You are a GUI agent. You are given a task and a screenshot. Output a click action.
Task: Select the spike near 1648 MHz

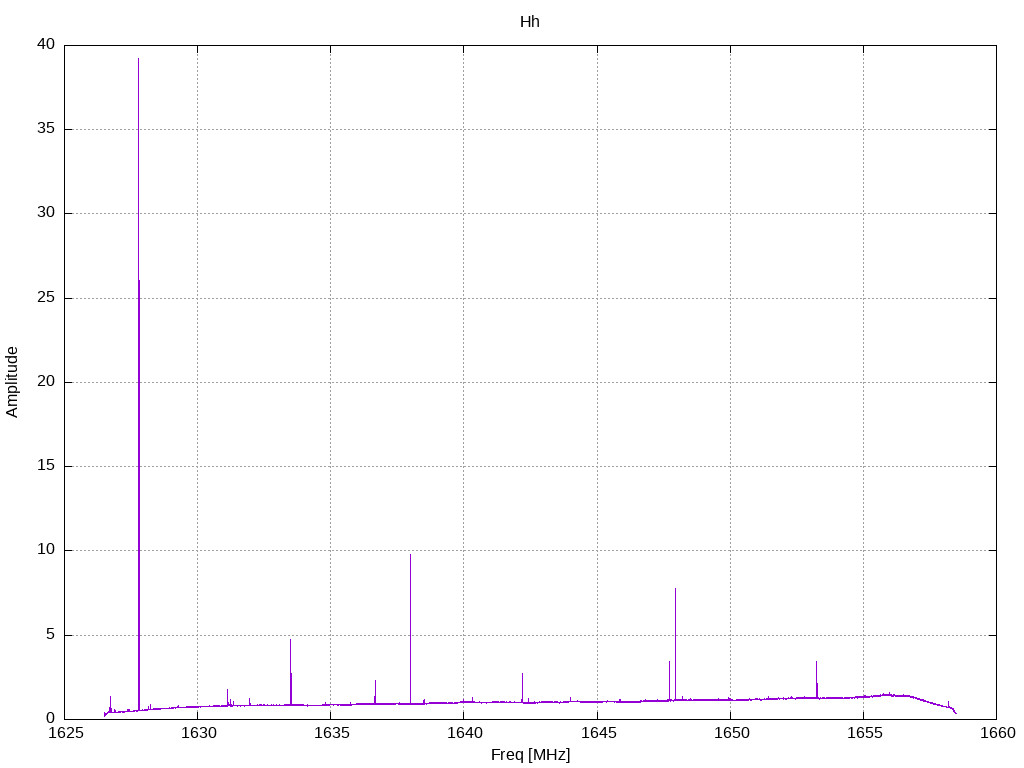click(675, 643)
